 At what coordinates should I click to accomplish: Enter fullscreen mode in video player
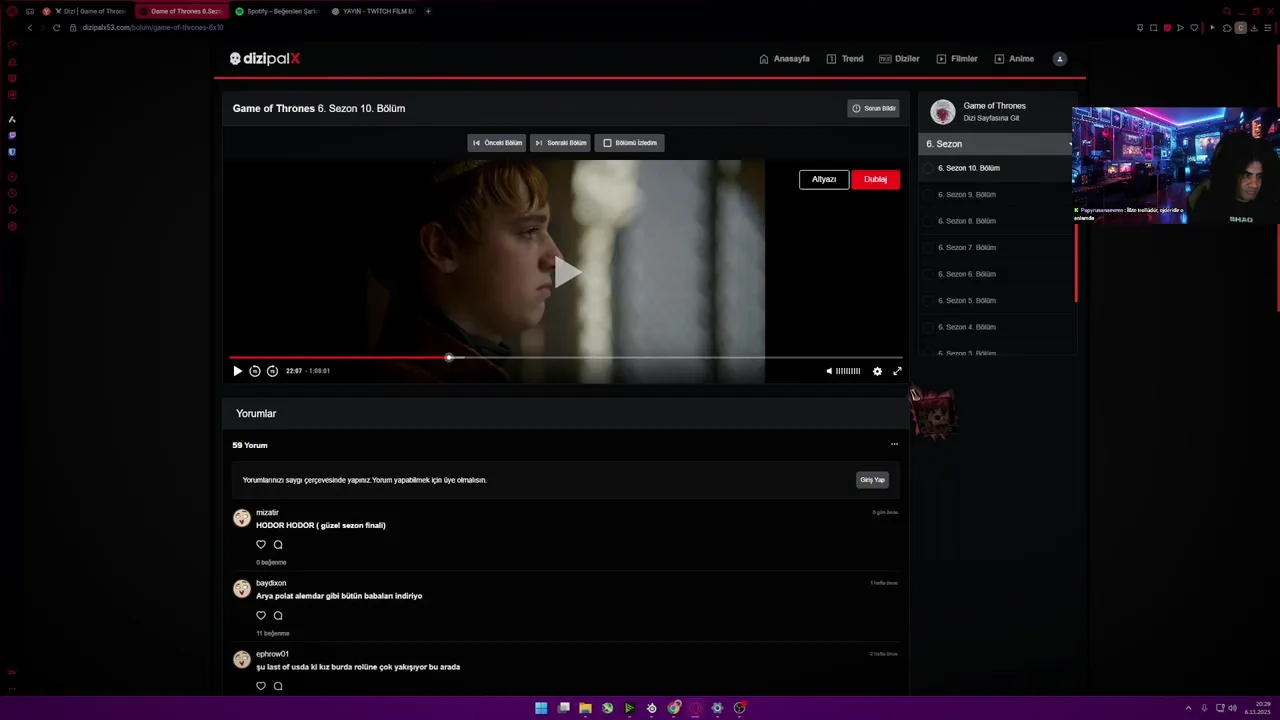coord(897,371)
